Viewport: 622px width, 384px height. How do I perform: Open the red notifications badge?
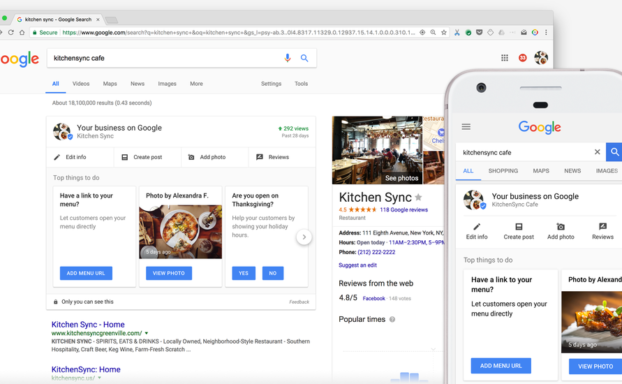click(522, 58)
